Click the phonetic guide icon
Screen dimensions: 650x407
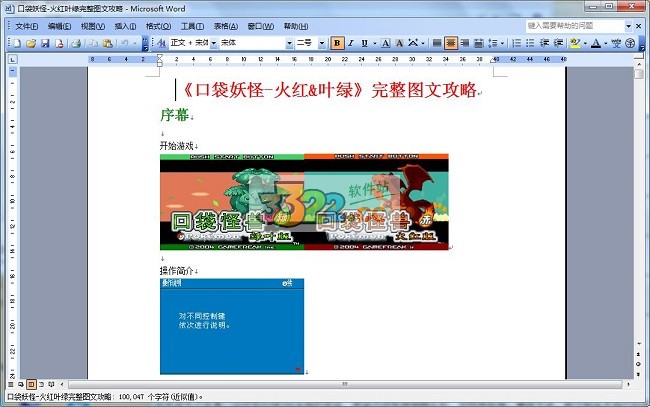pos(616,43)
